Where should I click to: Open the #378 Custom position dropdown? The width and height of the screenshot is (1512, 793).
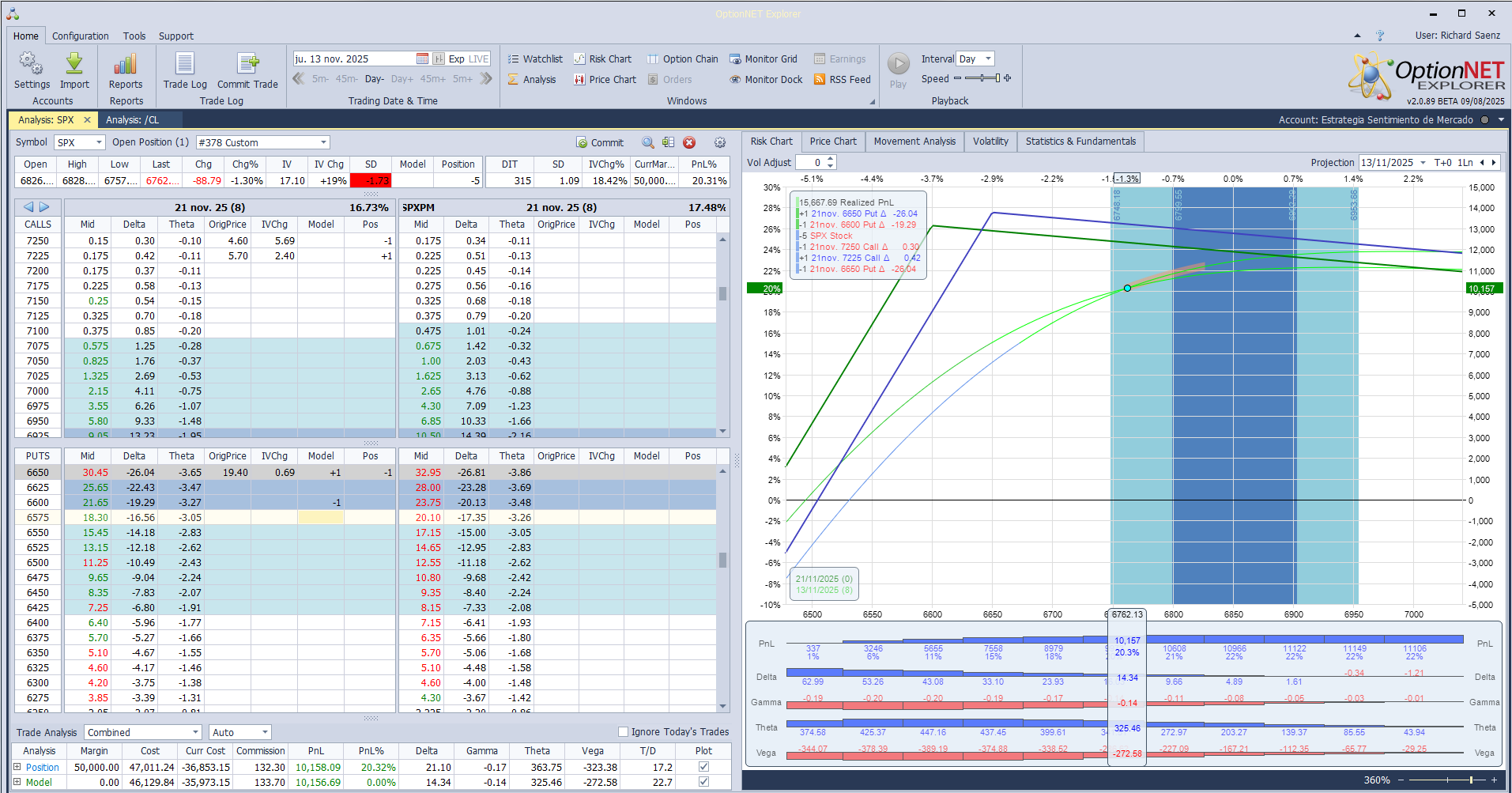pos(323,142)
